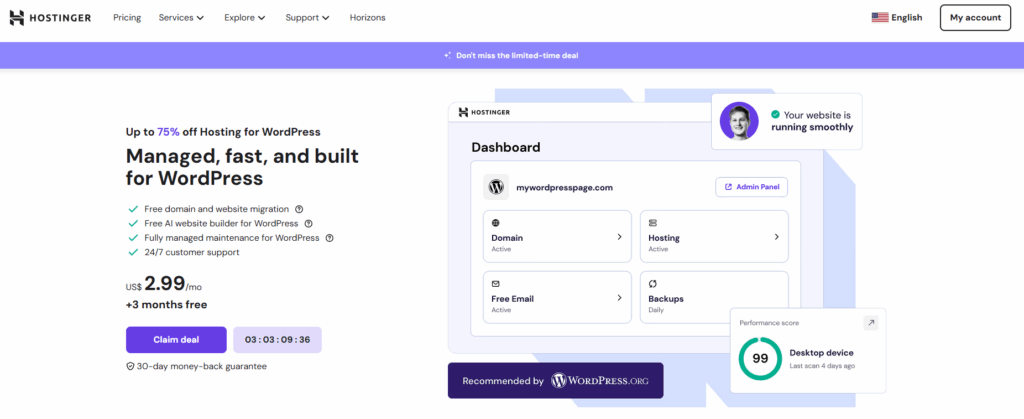The height and width of the screenshot is (419, 1024).
Task: Click the 75% discount text
Action: coord(168,132)
